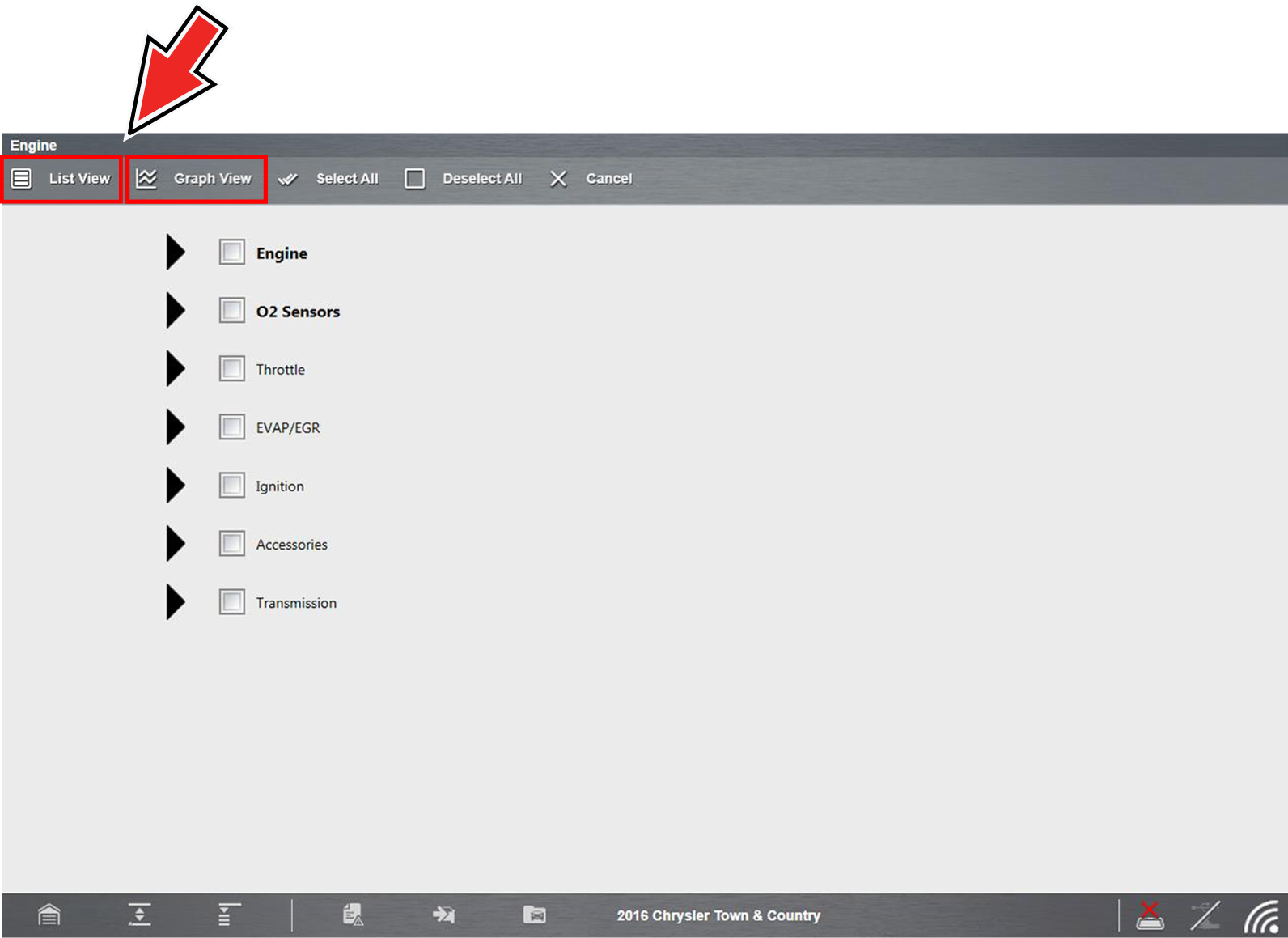Tick the O2 Sensors checkbox
Viewport: 1288px width, 938px height.
click(232, 311)
